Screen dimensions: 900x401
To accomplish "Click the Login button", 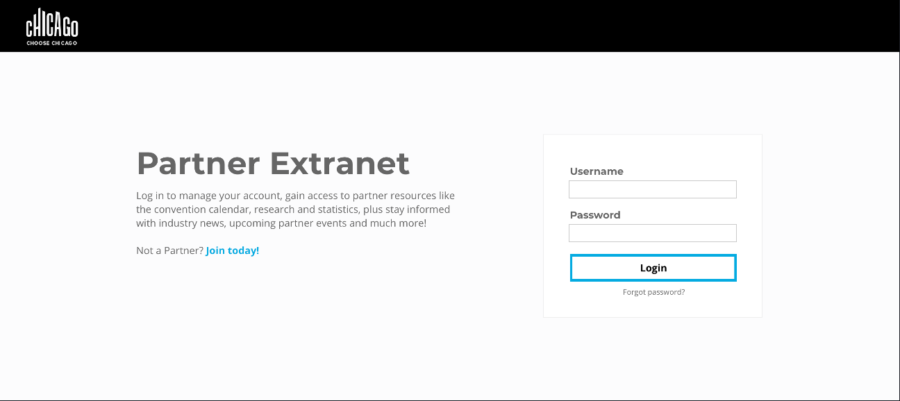I will (653, 268).
